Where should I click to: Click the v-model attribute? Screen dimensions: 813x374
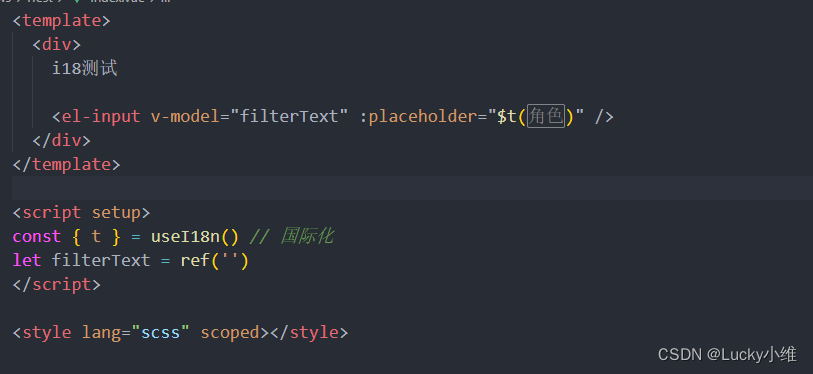coord(185,116)
